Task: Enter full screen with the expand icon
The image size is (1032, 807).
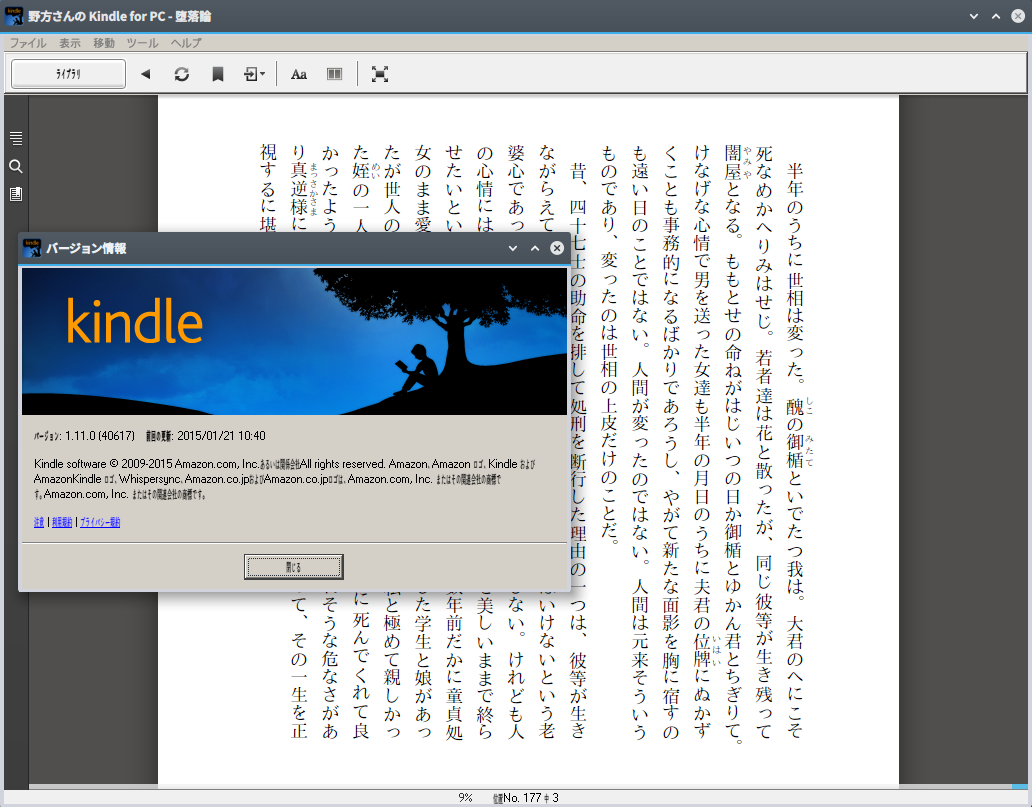Action: coord(380,74)
